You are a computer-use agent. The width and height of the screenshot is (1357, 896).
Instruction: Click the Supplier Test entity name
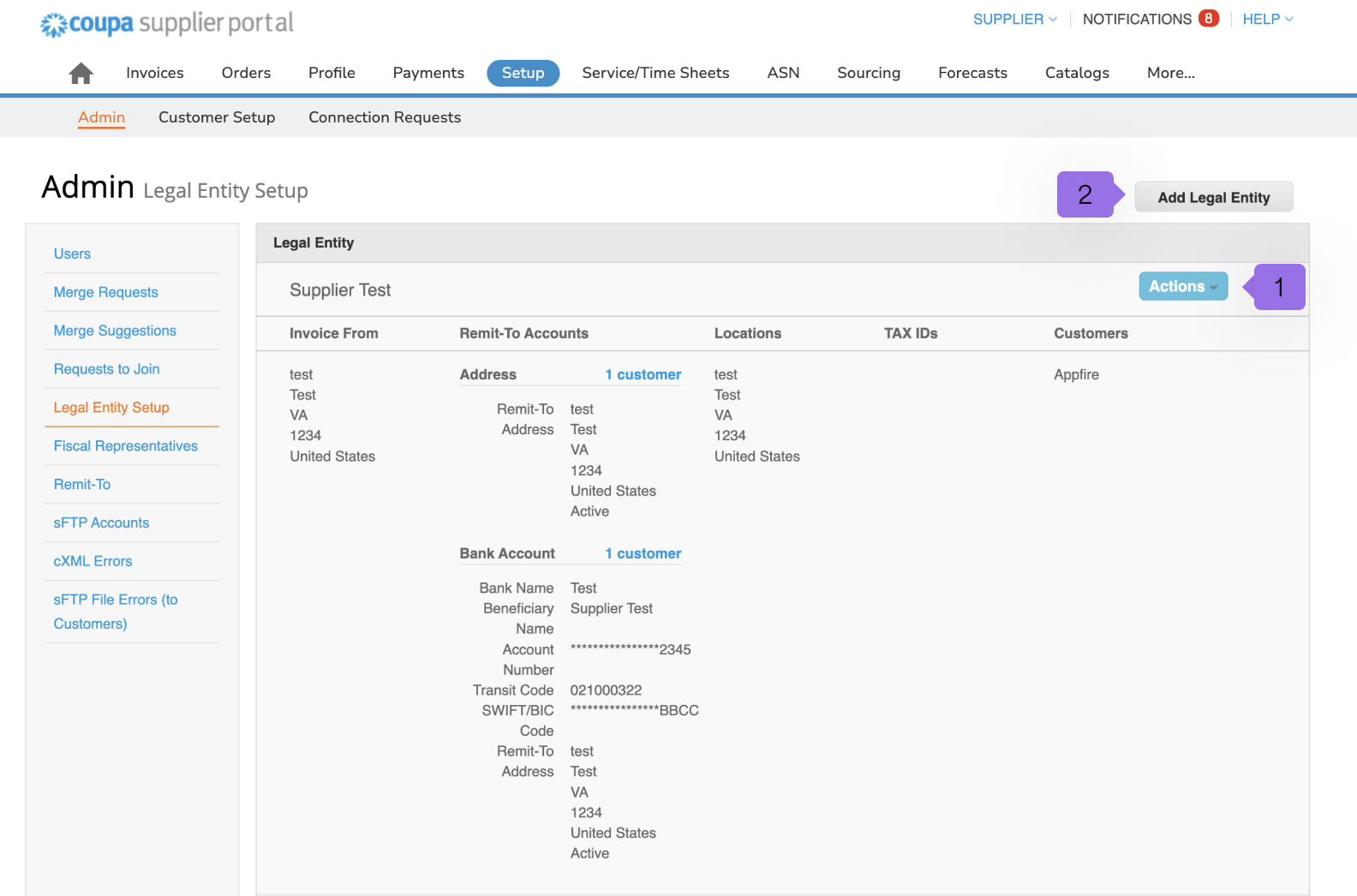tap(340, 290)
